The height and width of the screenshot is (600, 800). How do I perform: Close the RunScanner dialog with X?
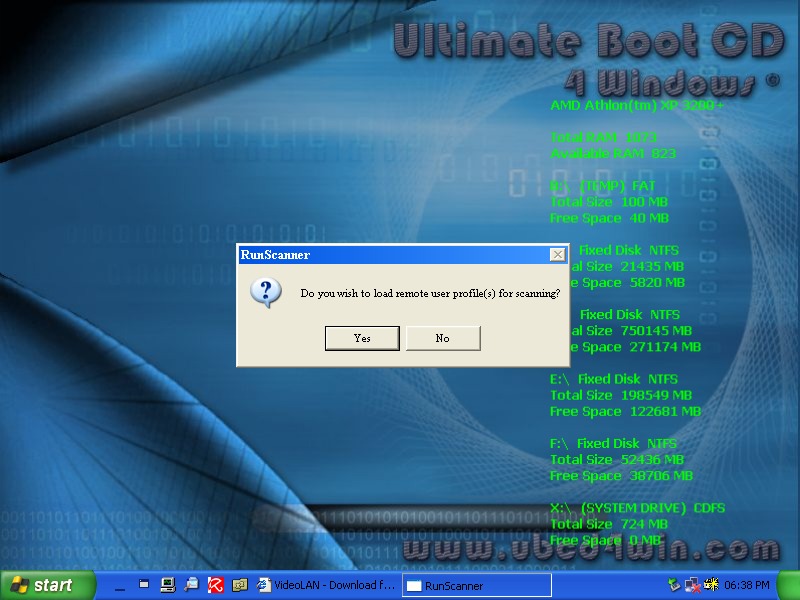pyautogui.click(x=557, y=255)
